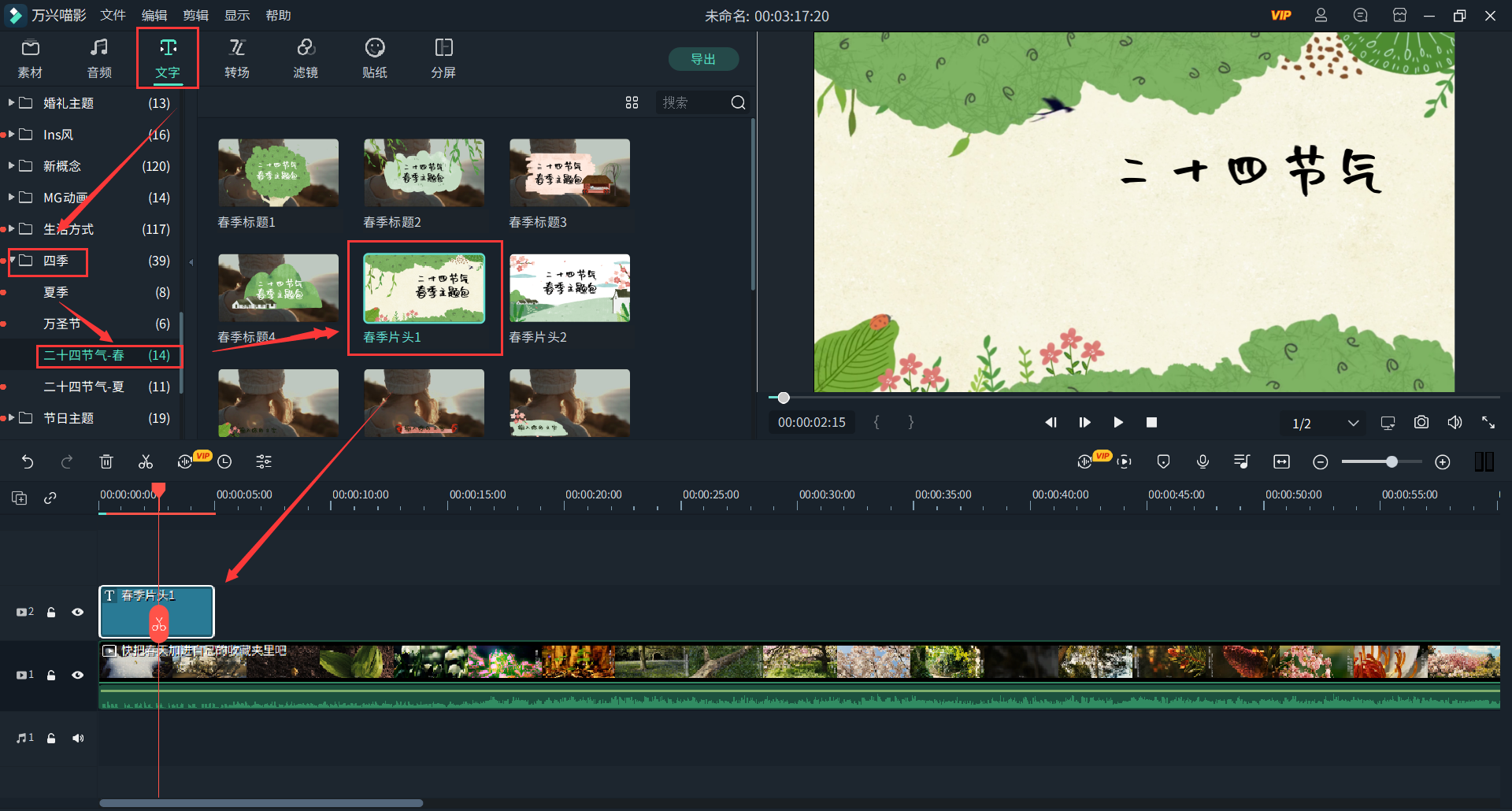Click the timeline zoom slider handle
This screenshot has height=811, width=1512.
(x=1392, y=462)
